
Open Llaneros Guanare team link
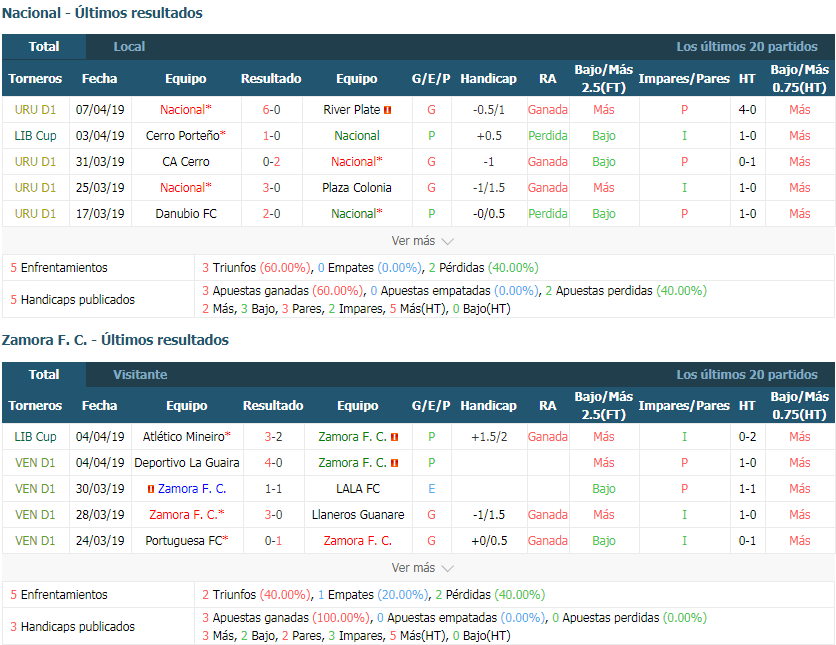[x=358, y=515]
